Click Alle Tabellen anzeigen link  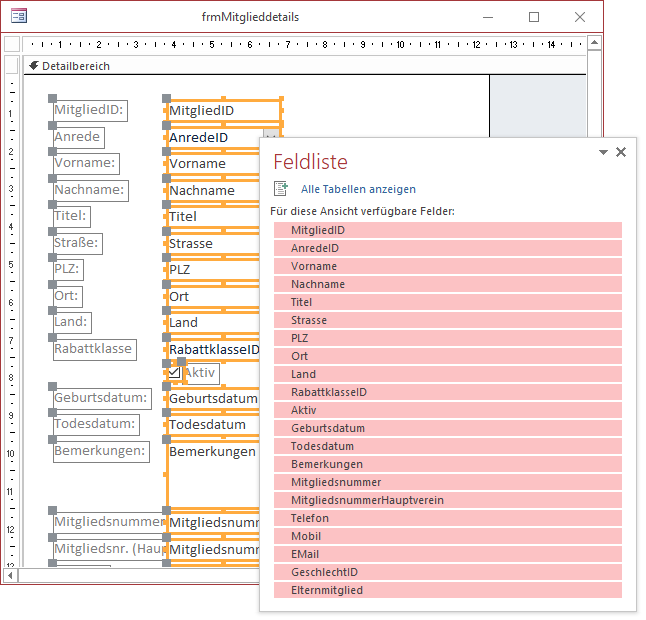point(358,189)
